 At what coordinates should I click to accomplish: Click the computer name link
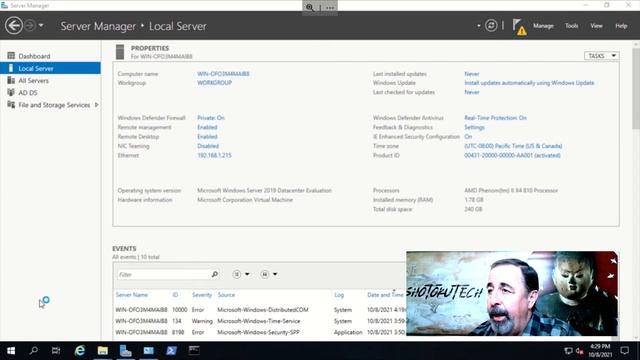[x=223, y=74]
